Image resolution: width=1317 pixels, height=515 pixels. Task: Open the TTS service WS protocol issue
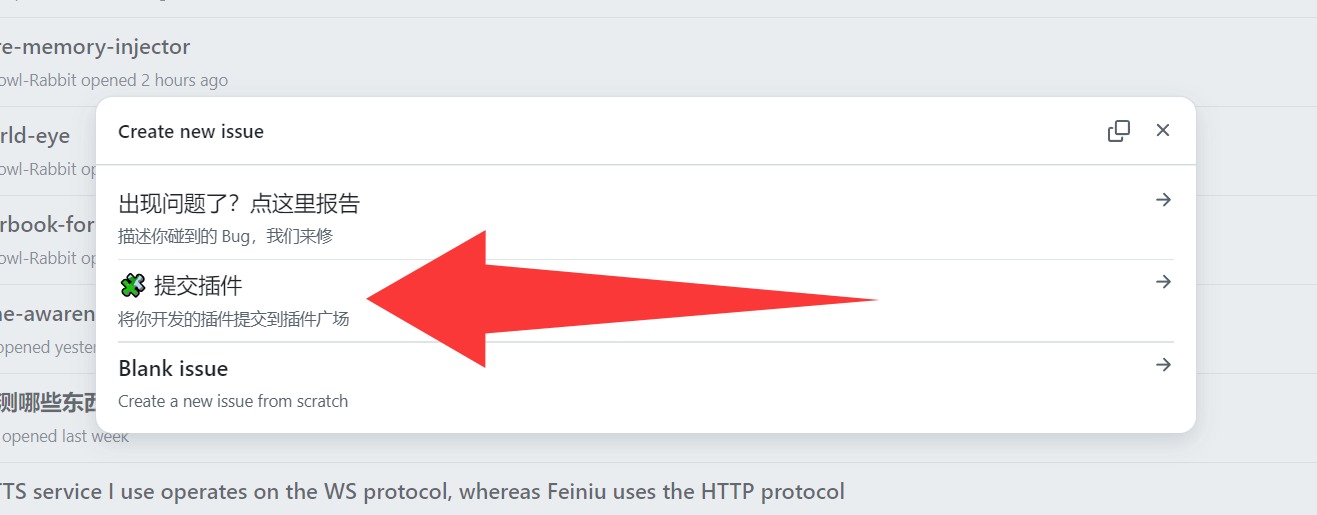(422, 491)
